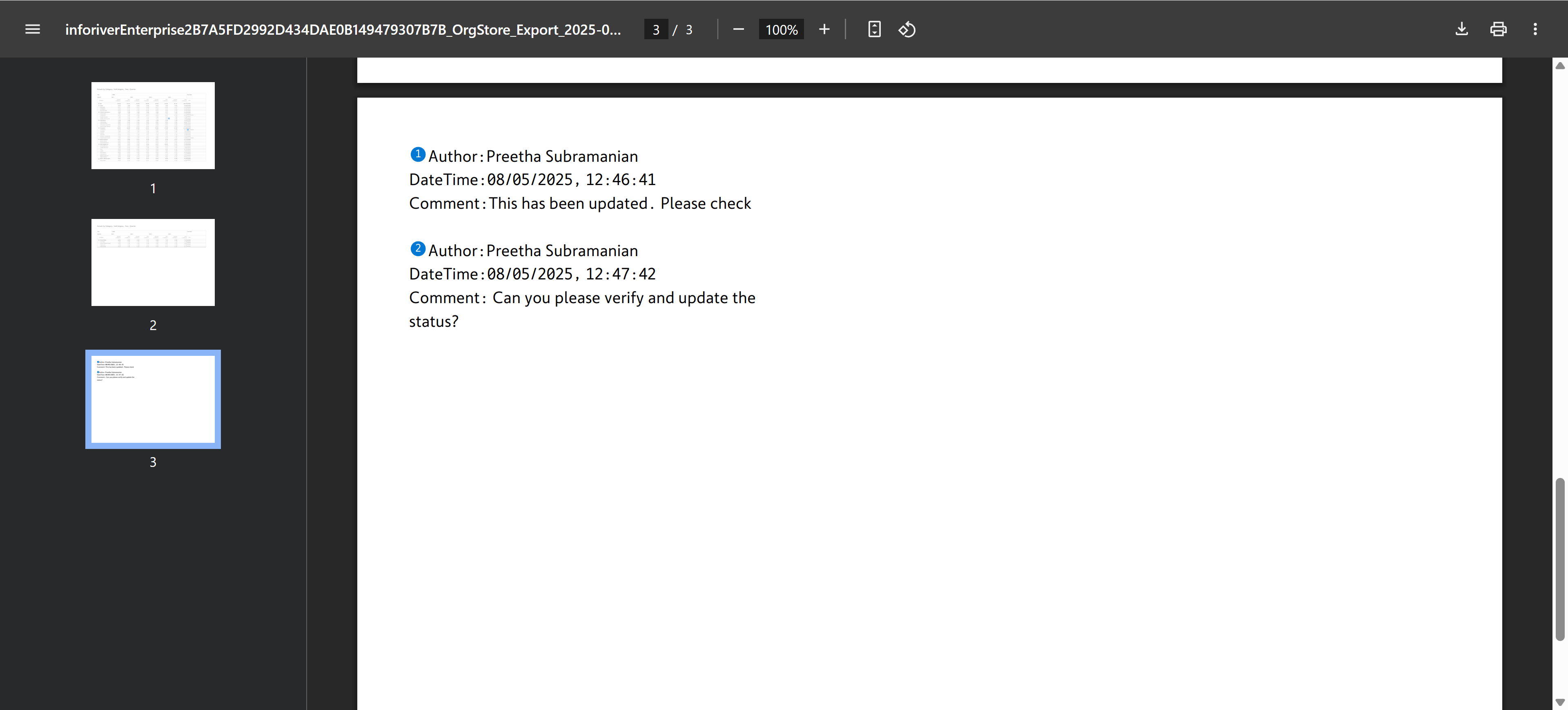Screen dimensions: 1568x710
Task: Click the vertical scrollbar thumb
Action: [1559, 559]
